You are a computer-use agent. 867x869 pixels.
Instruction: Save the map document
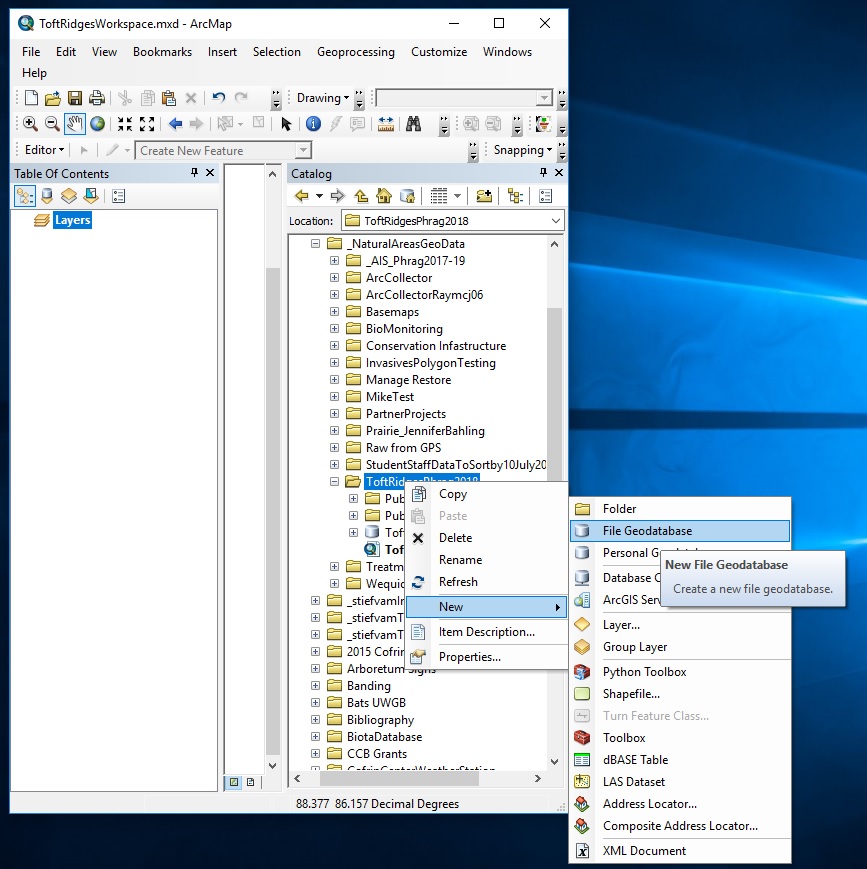pyautogui.click(x=75, y=98)
